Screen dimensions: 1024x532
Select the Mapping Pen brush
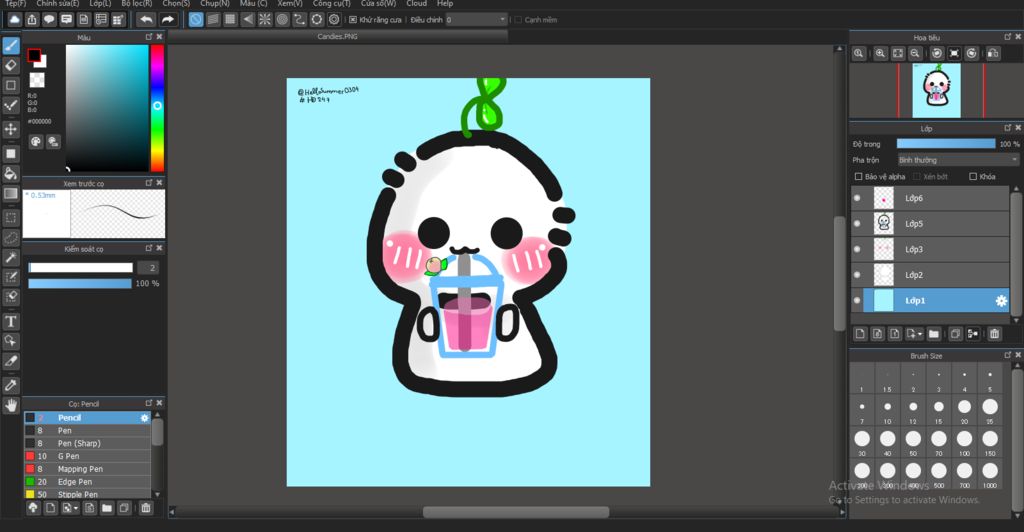point(88,469)
